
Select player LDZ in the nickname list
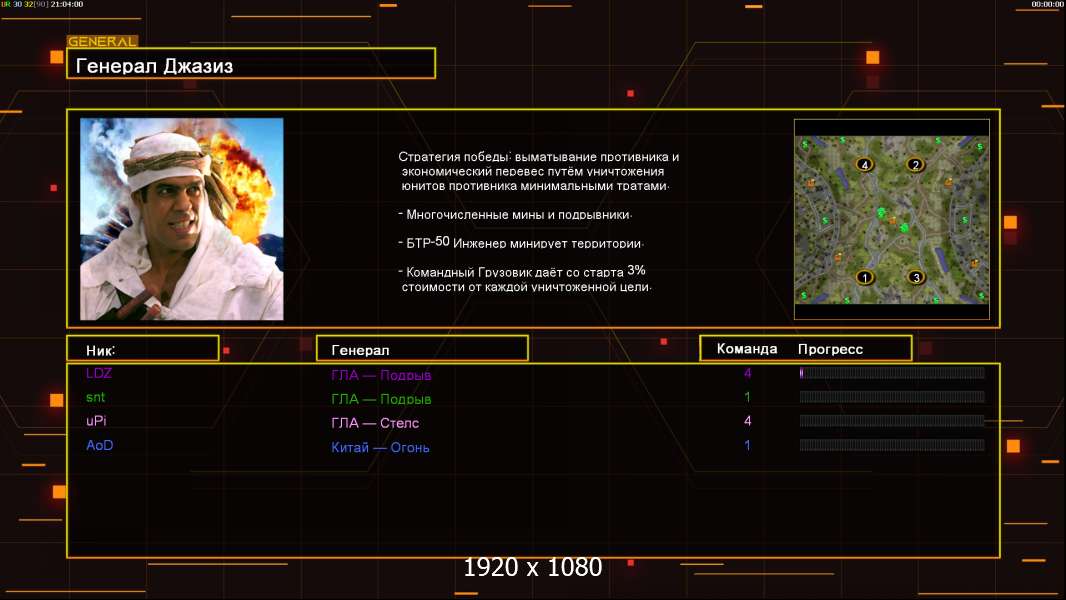[x=99, y=373]
